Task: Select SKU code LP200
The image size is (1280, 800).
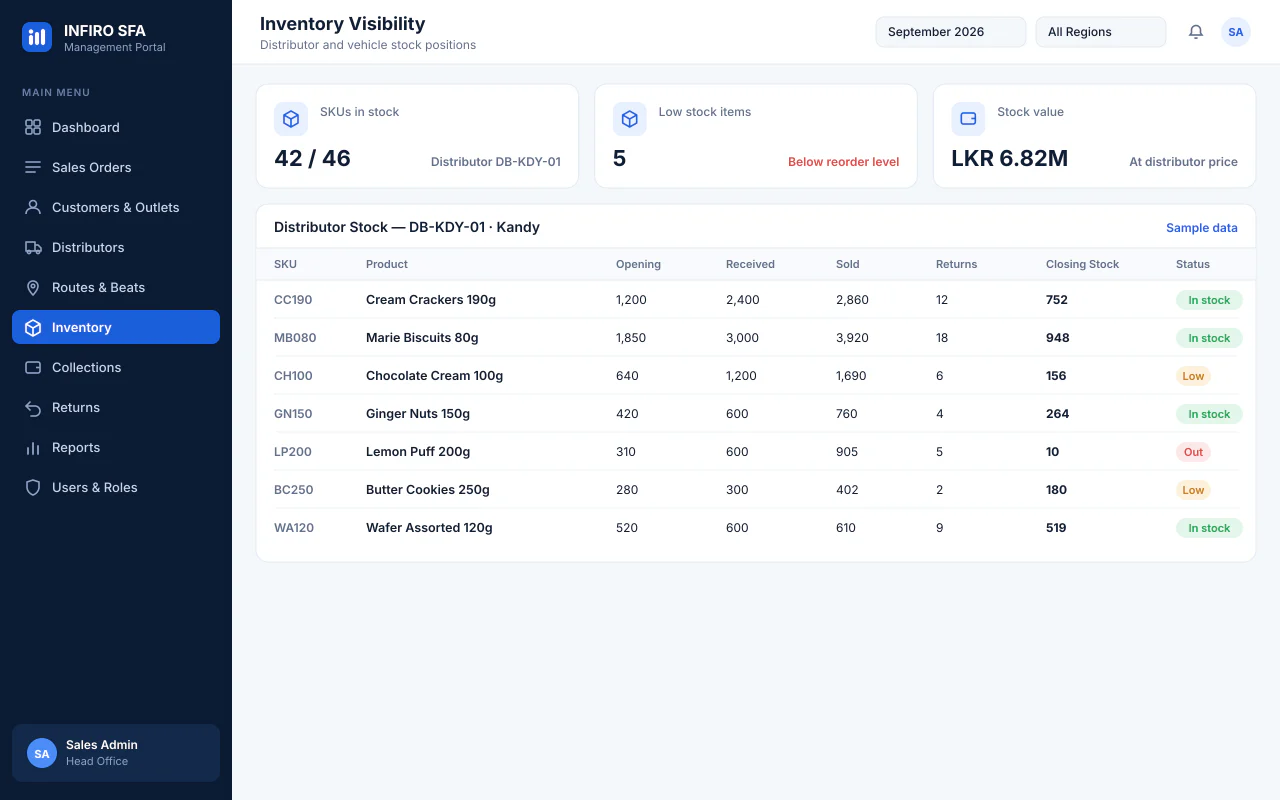Action: (x=293, y=452)
